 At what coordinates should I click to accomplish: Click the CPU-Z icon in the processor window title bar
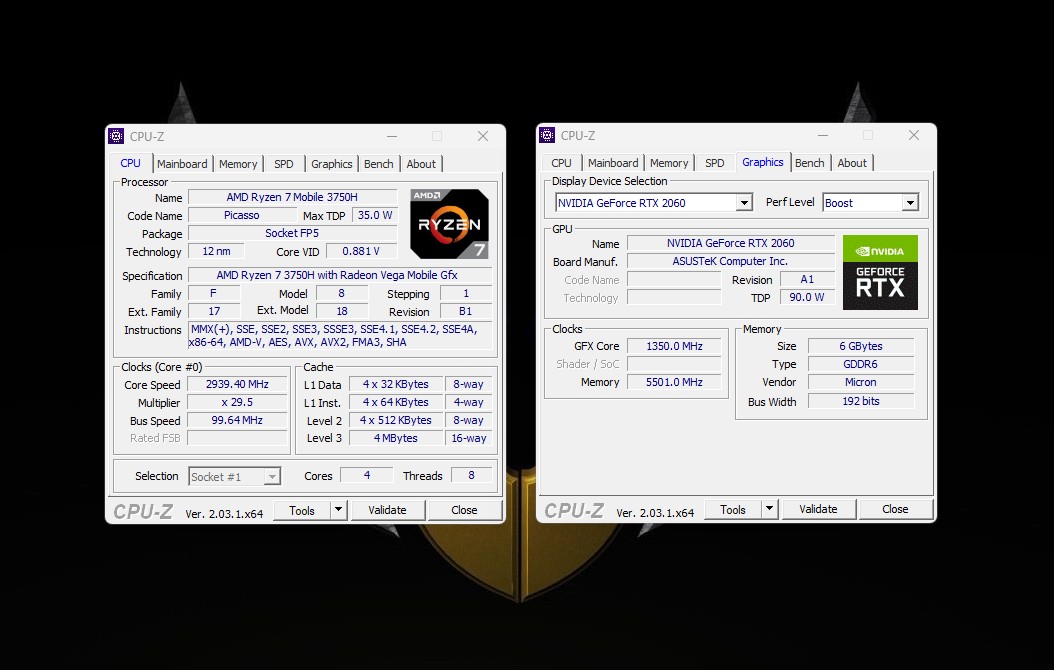[x=117, y=136]
